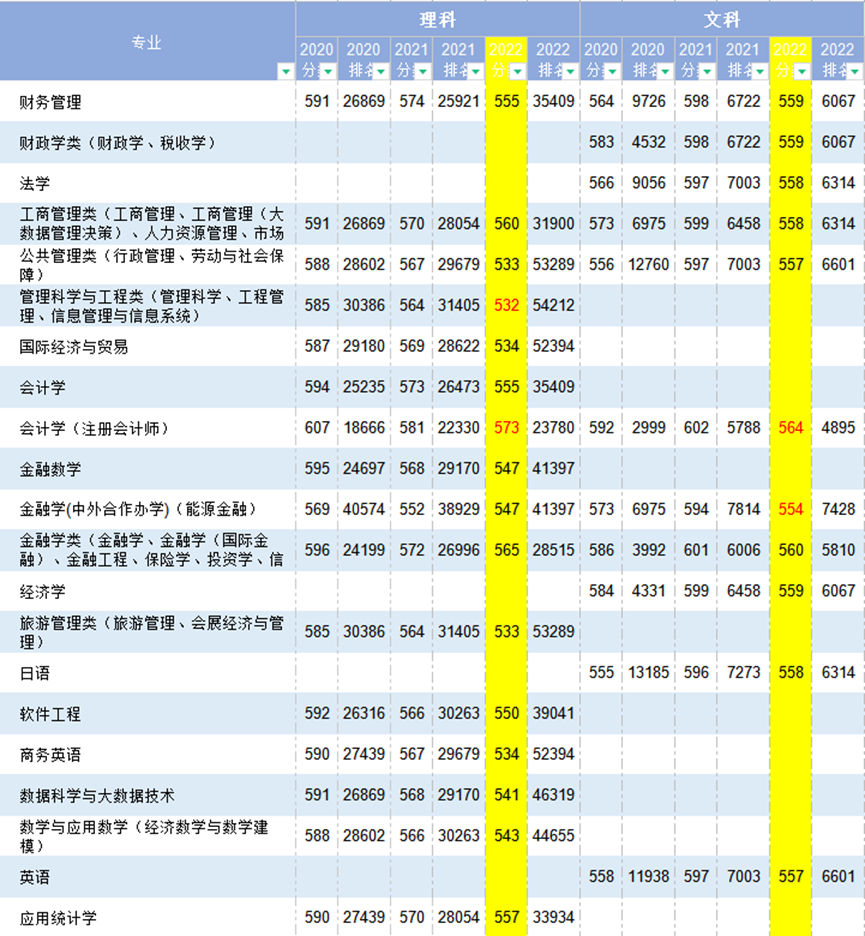Open 文科 2020 分数 filter arrow
865x936 pixels.
click(612, 71)
